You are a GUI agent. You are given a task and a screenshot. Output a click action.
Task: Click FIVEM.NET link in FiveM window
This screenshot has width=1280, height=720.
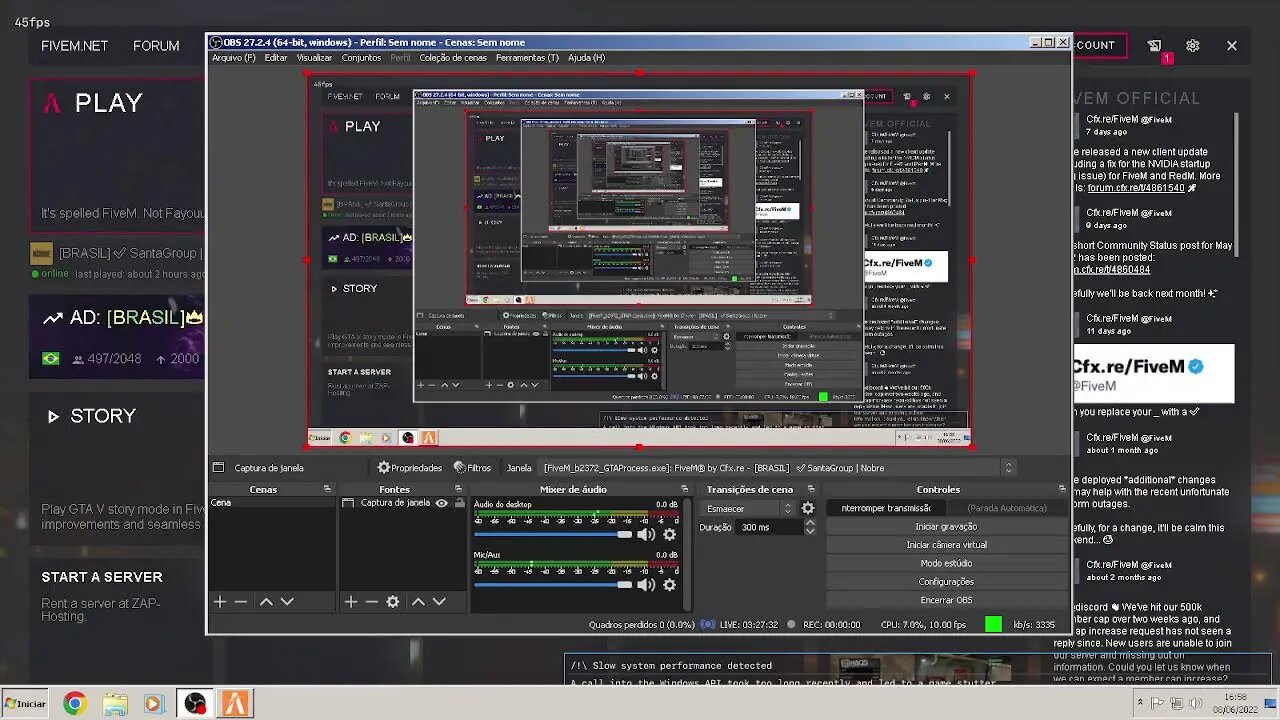pyautogui.click(x=74, y=46)
